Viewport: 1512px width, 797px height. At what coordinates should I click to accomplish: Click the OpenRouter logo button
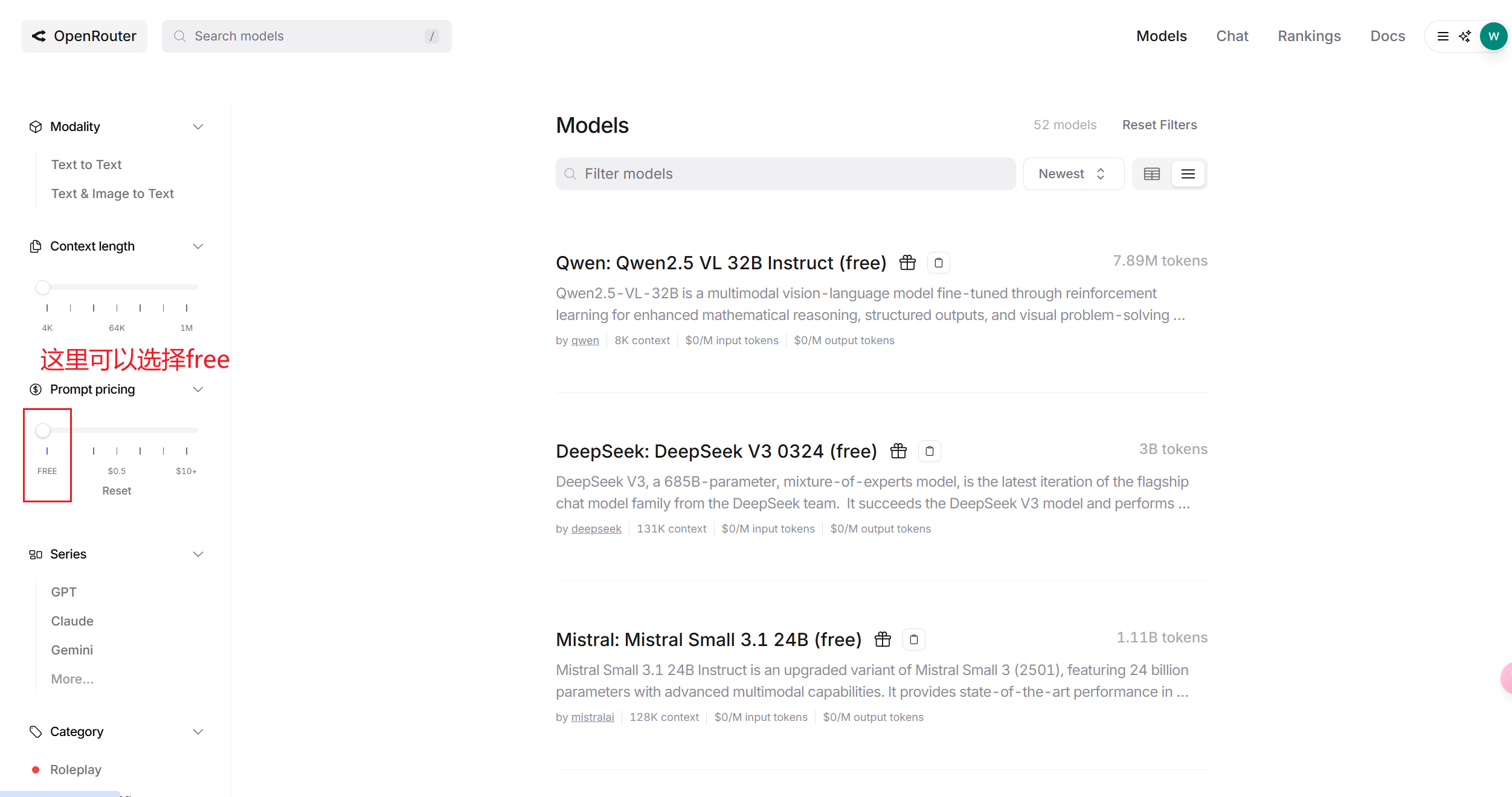(84, 36)
